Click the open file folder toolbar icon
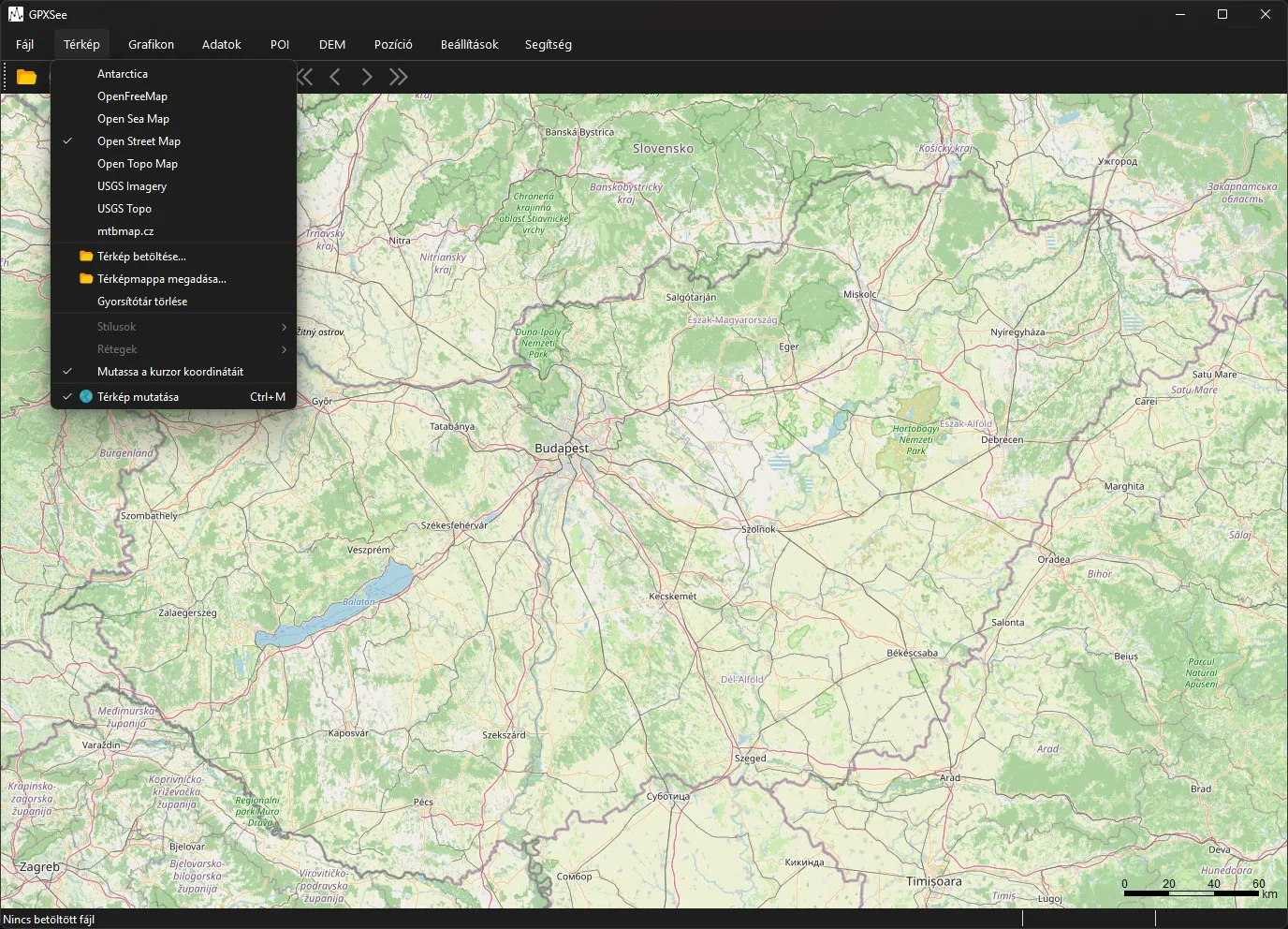Image resolution: width=1288 pixels, height=929 pixels. [x=26, y=77]
